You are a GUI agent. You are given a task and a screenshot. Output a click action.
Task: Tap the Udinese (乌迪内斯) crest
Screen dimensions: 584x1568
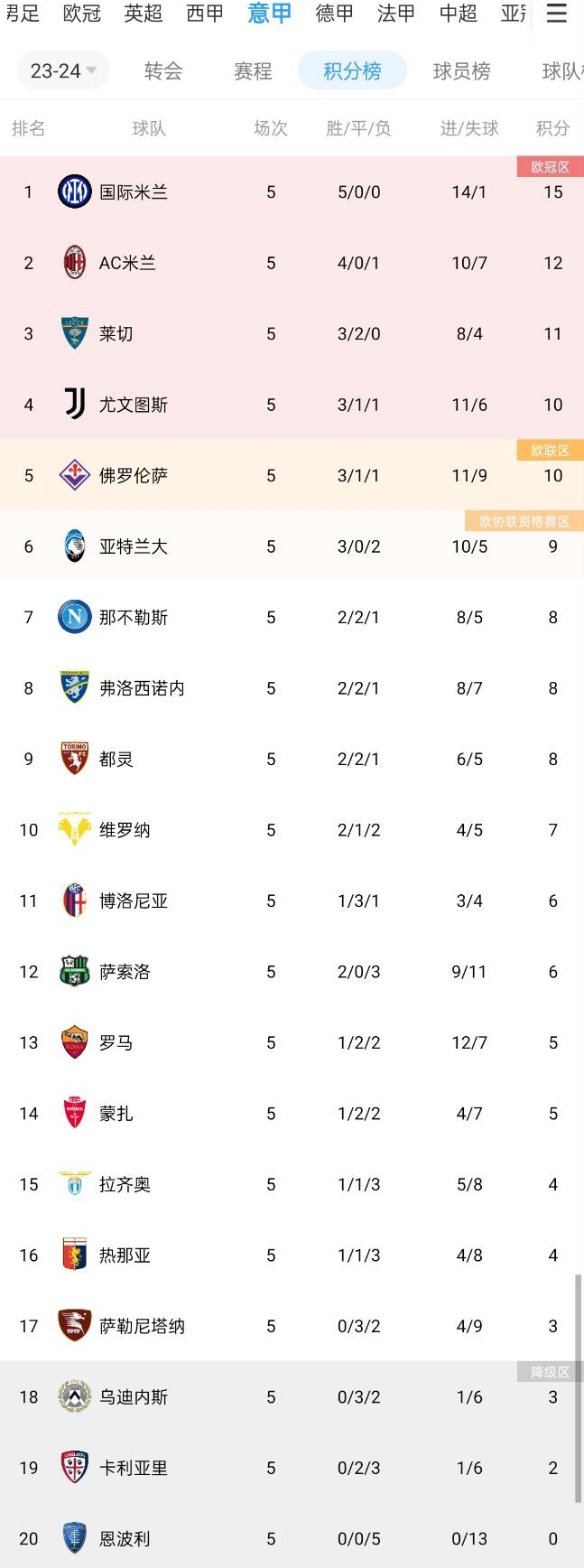click(75, 1397)
